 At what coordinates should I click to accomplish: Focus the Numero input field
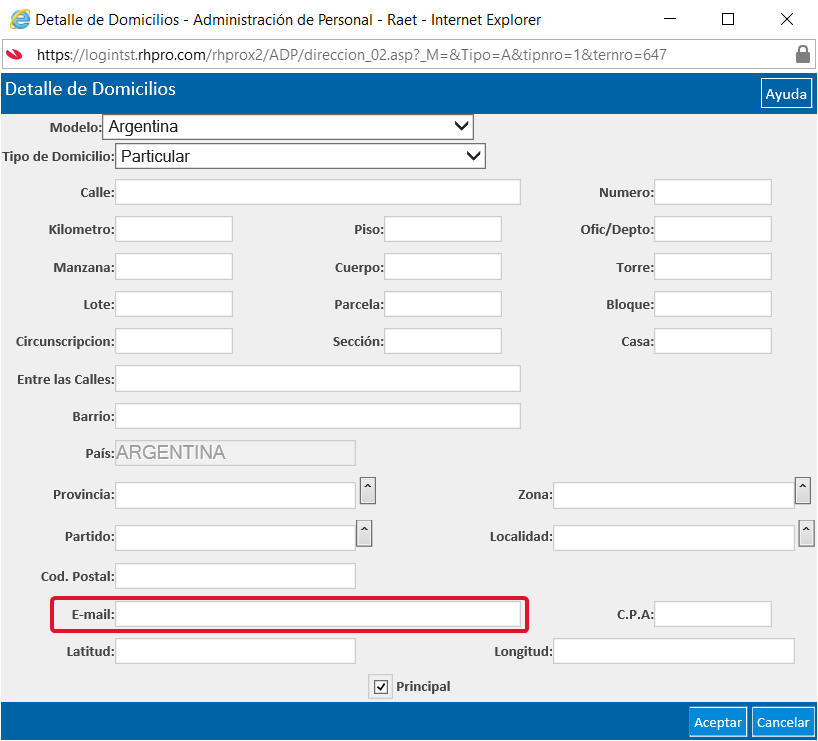click(x=713, y=192)
